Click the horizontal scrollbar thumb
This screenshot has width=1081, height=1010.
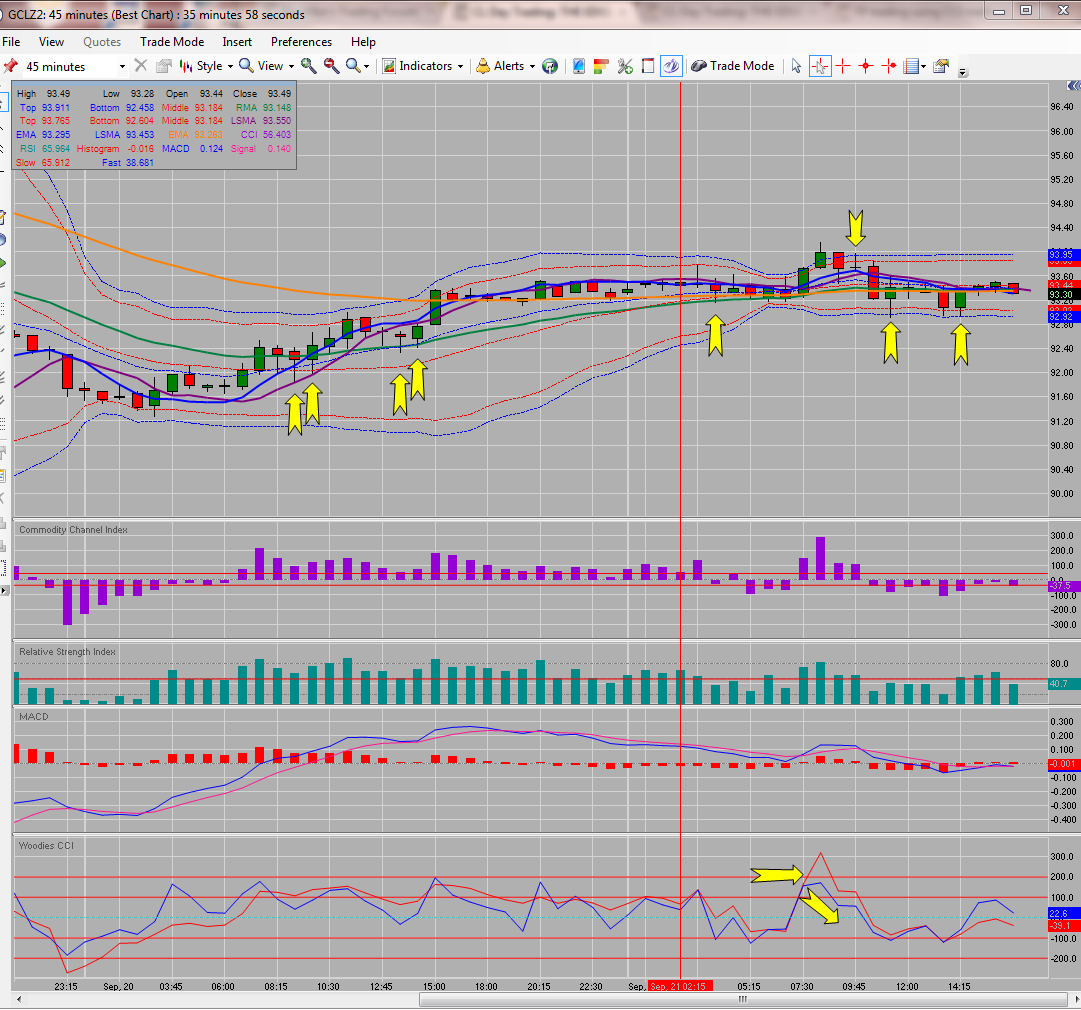pos(742,999)
